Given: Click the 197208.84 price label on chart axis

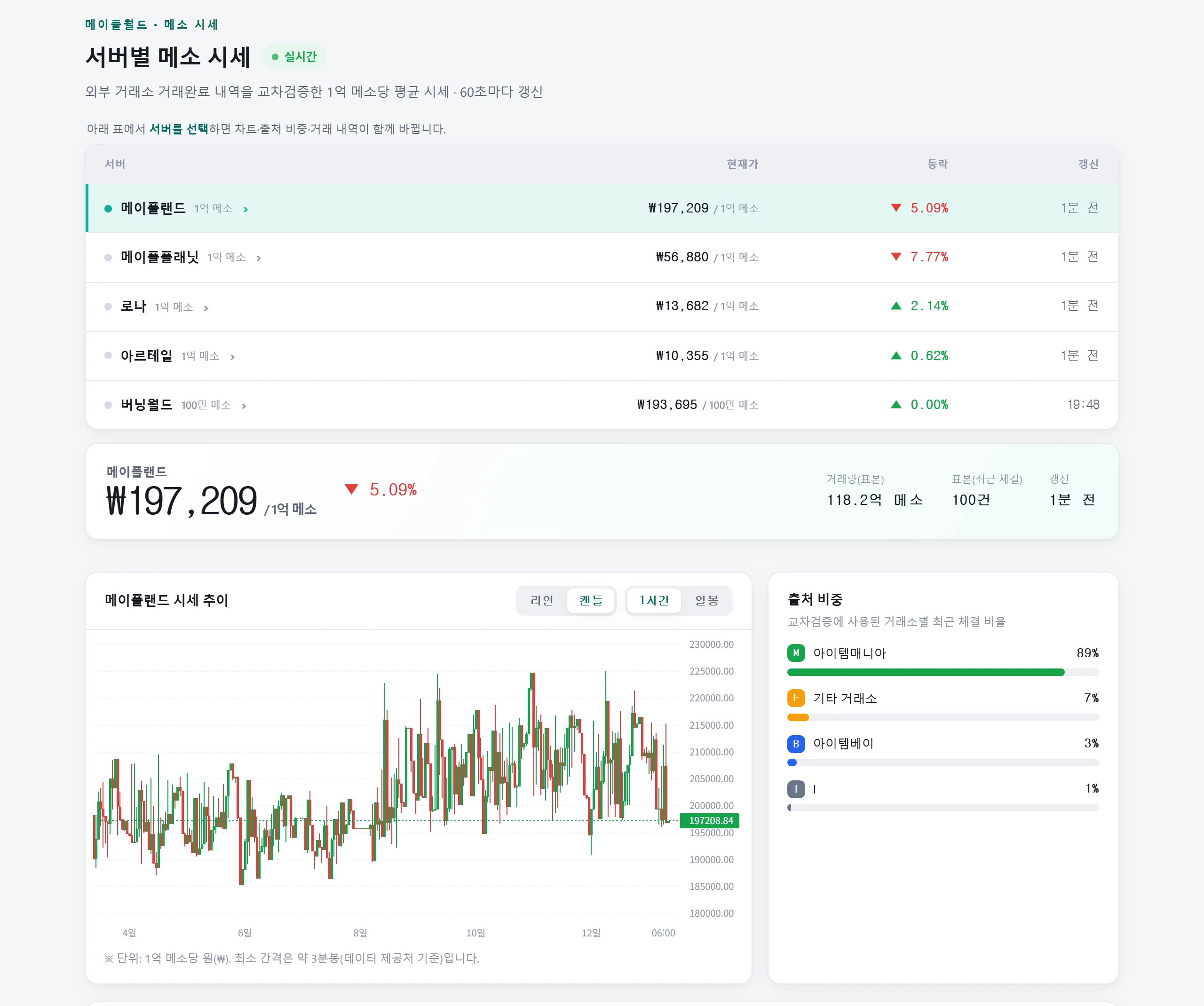Looking at the screenshot, I should pyautogui.click(x=710, y=821).
